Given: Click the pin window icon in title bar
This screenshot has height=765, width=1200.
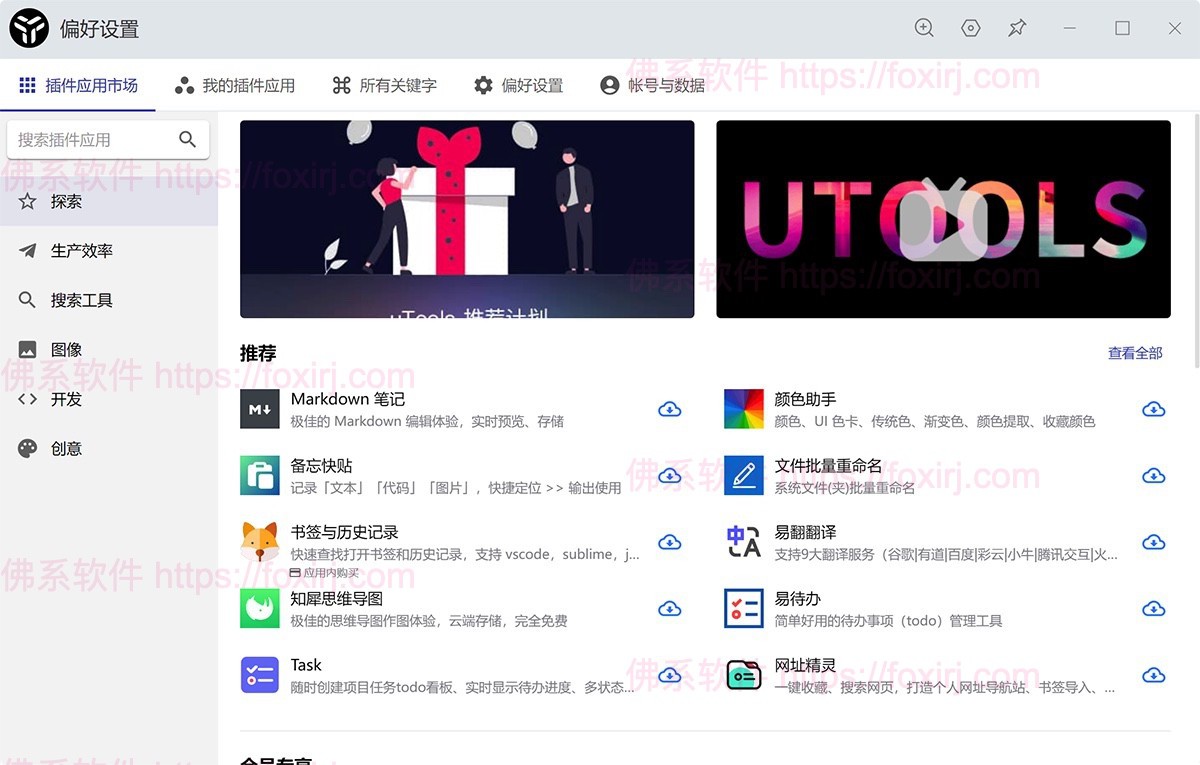Looking at the screenshot, I should point(1017,28).
